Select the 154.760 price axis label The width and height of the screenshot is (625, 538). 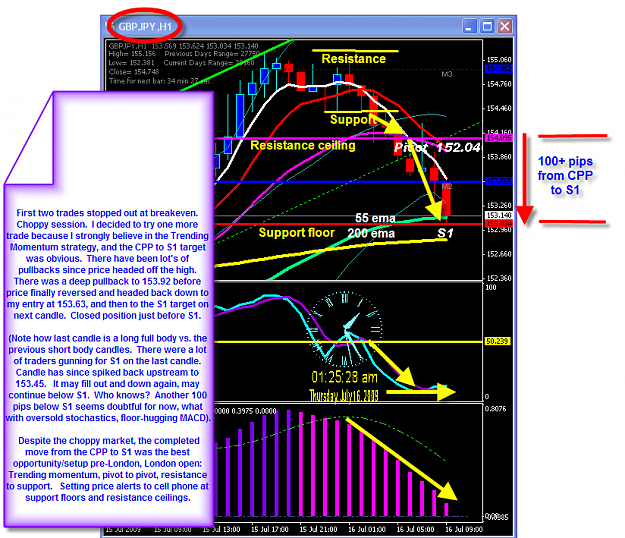(x=499, y=84)
